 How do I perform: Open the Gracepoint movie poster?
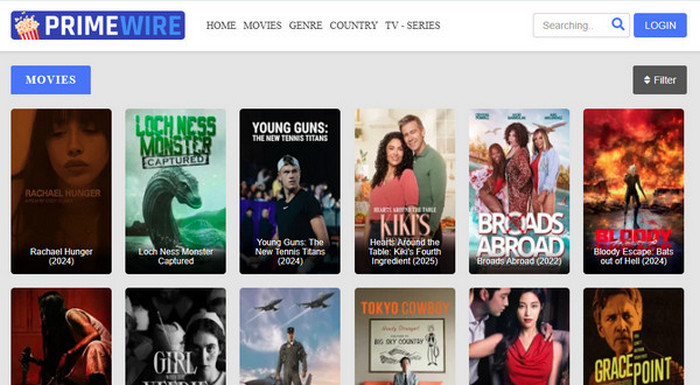point(633,336)
